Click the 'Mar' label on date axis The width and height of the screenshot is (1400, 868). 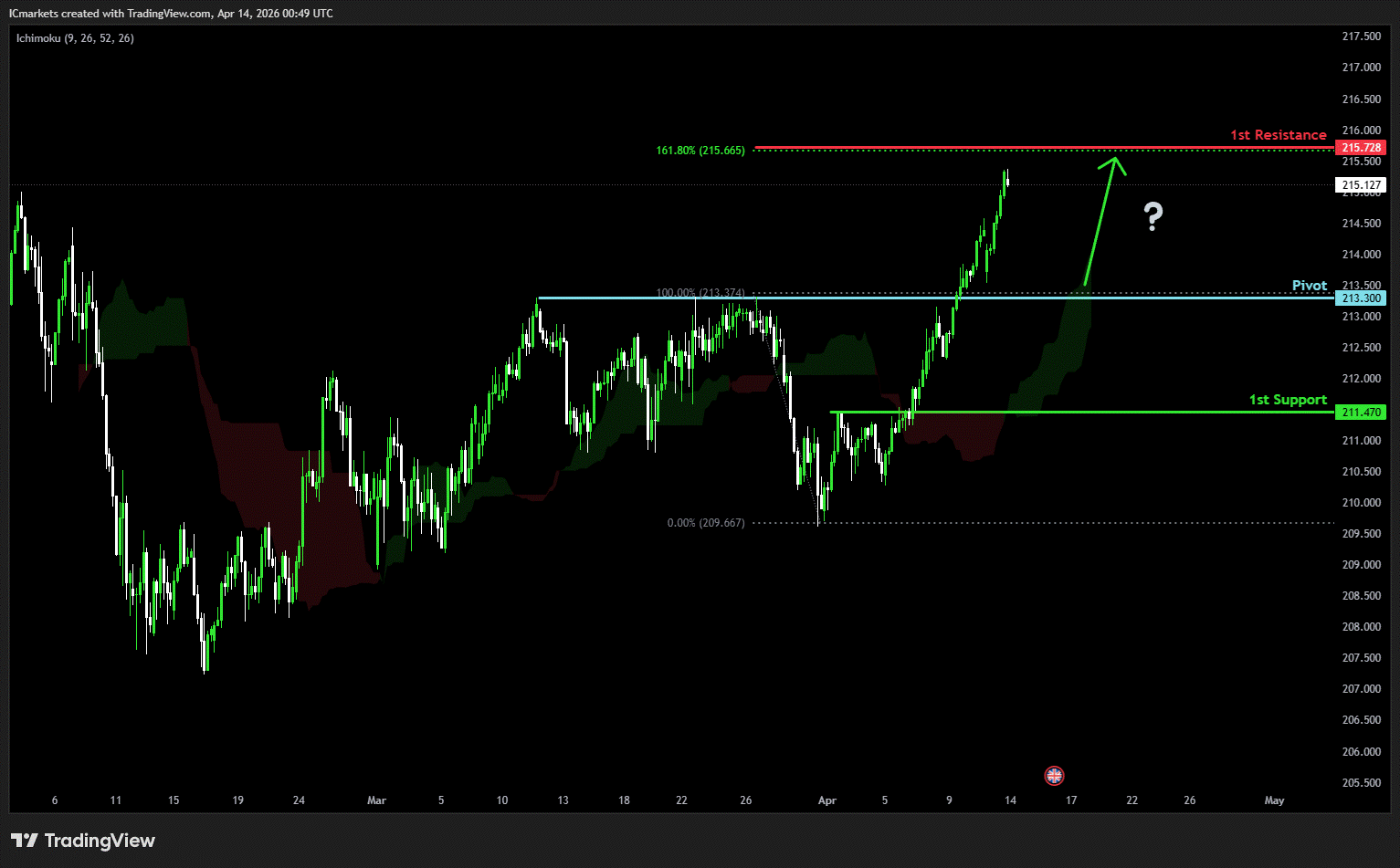tap(376, 800)
